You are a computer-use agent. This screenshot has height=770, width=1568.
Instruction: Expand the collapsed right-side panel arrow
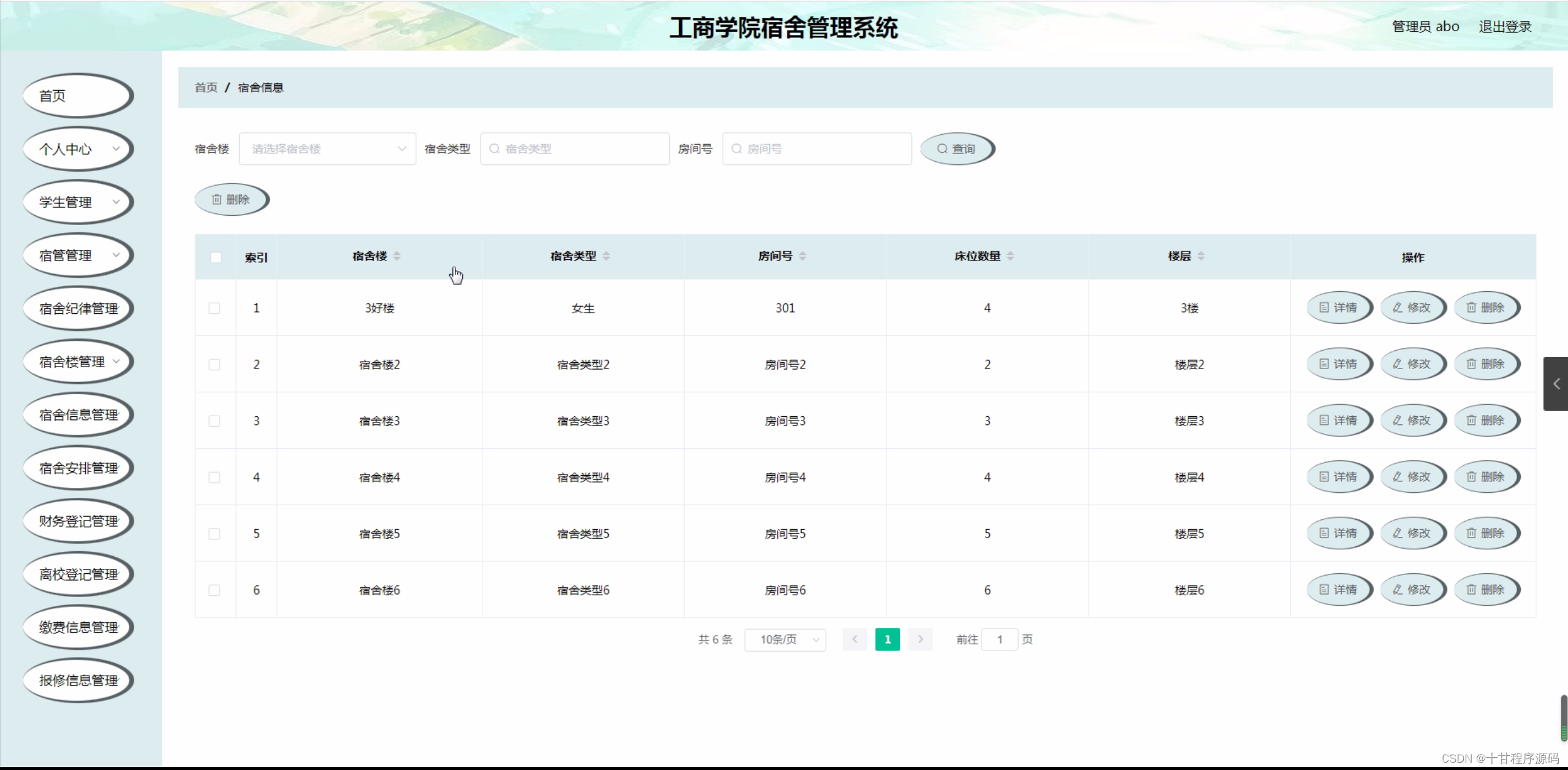click(x=1556, y=384)
